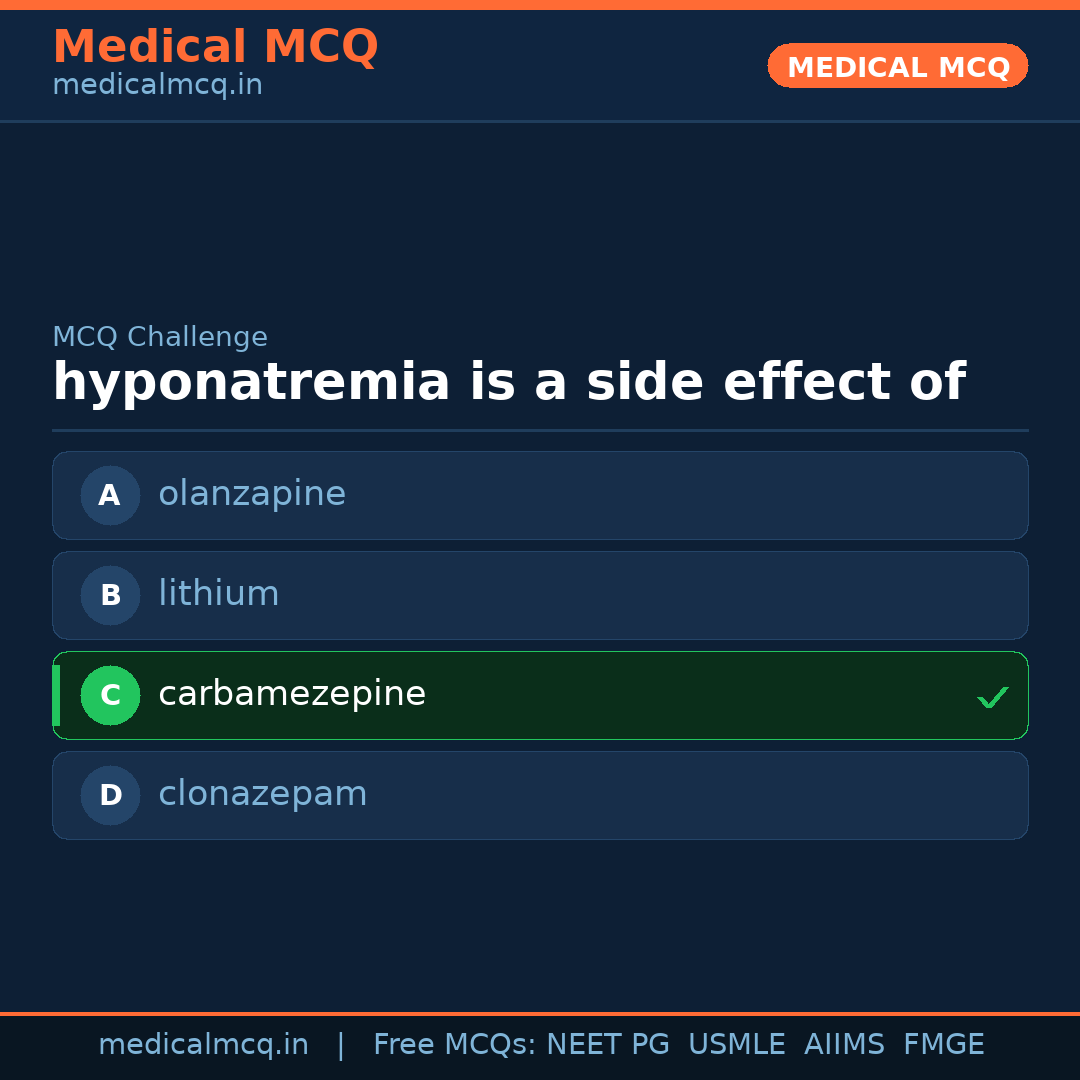Screen dimensions: 1080x1080
Task: Click the FMGE footer text
Action: click(x=943, y=1045)
